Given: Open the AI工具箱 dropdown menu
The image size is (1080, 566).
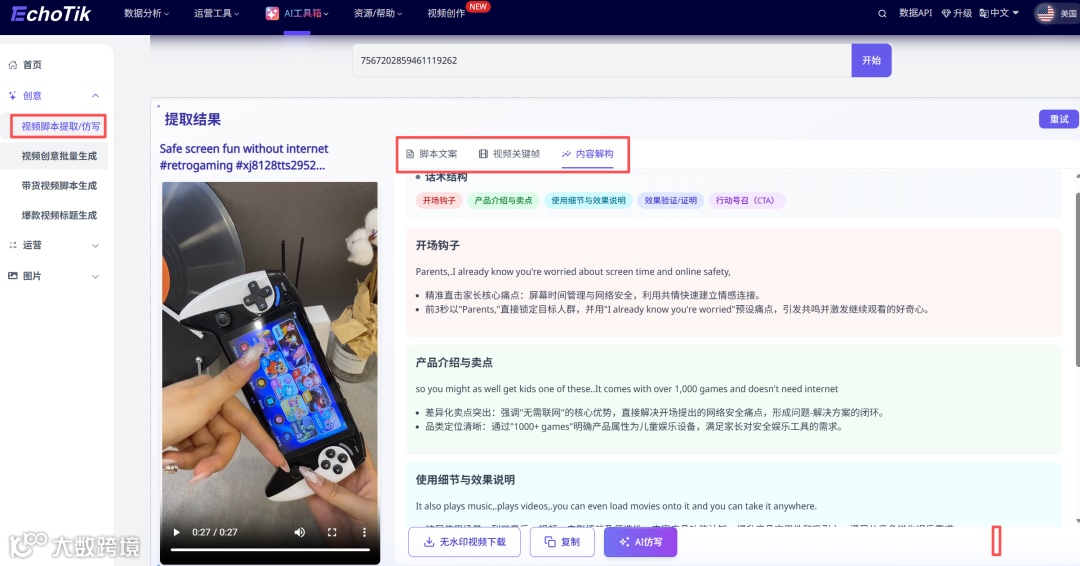Looking at the screenshot, I should (297, 13).
